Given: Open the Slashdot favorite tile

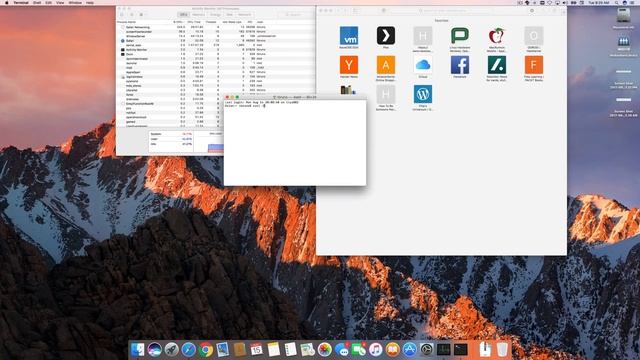Looking at the screenshot, I should tap(497, 65).
